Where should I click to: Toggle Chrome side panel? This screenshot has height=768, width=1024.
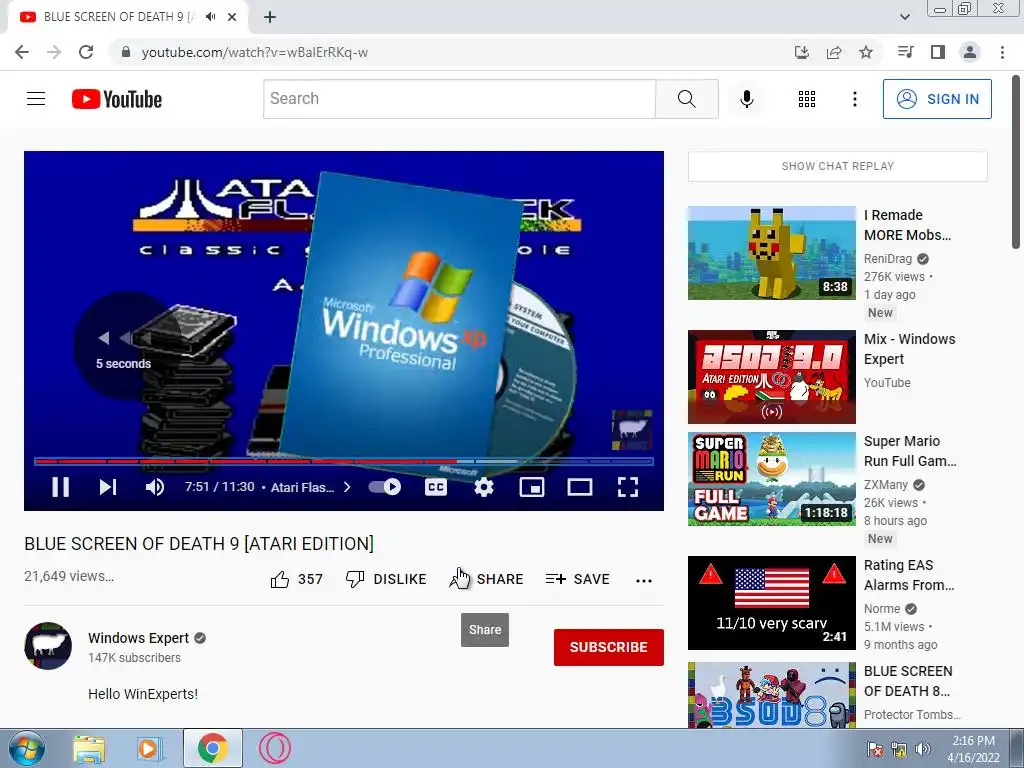(938, 52)
